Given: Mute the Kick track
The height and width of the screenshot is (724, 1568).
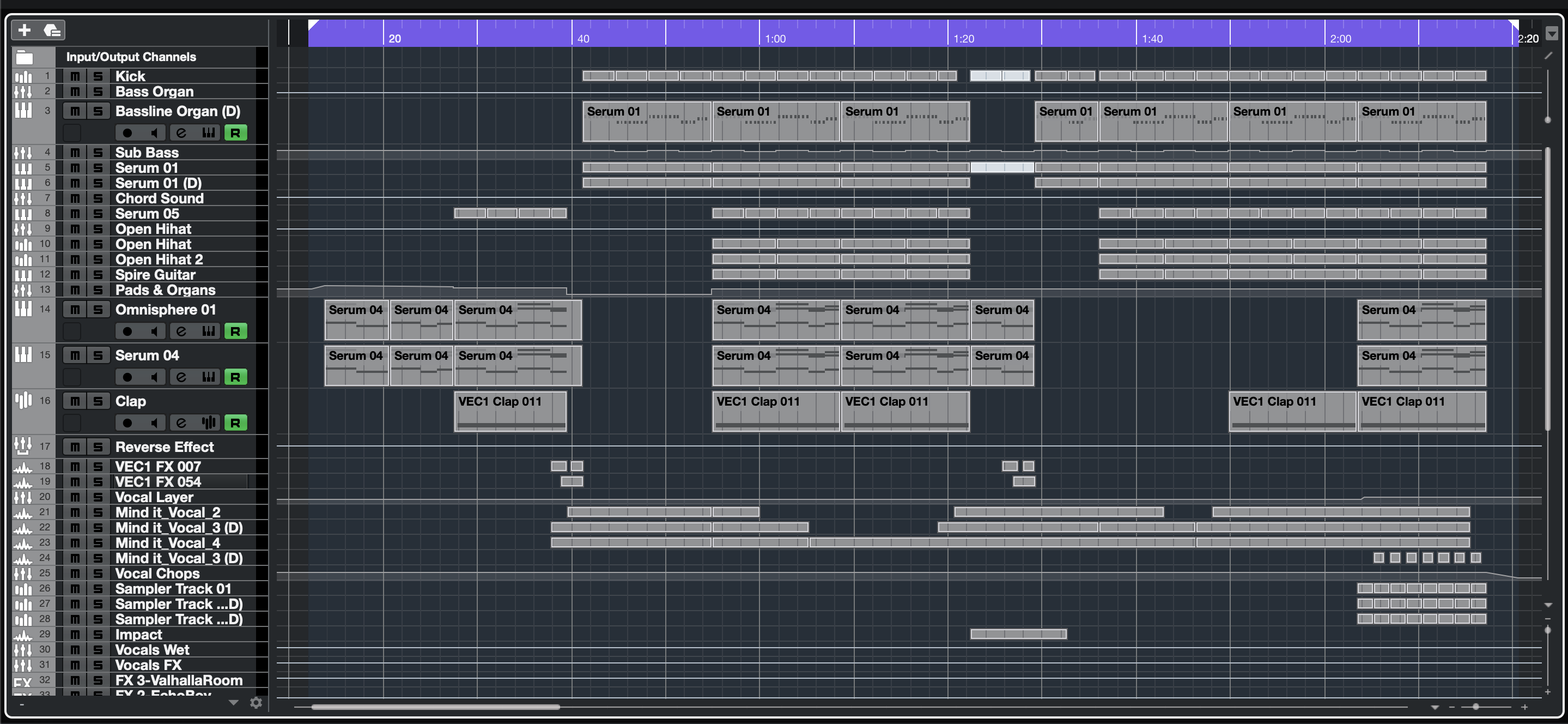Looking at the screenshot, I should click(x=75, y=76).
